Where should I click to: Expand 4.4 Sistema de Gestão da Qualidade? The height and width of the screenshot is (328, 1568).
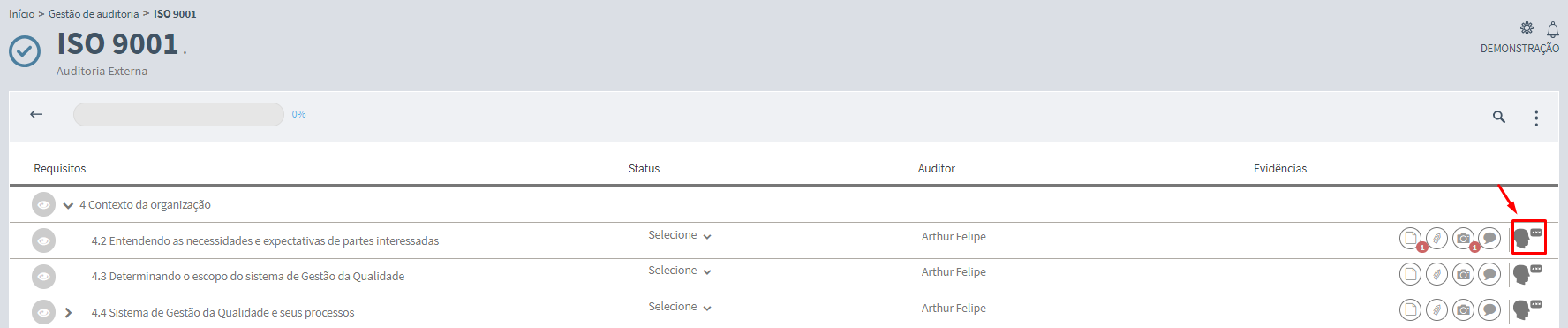pyautogui.click(x=68, y=313)
